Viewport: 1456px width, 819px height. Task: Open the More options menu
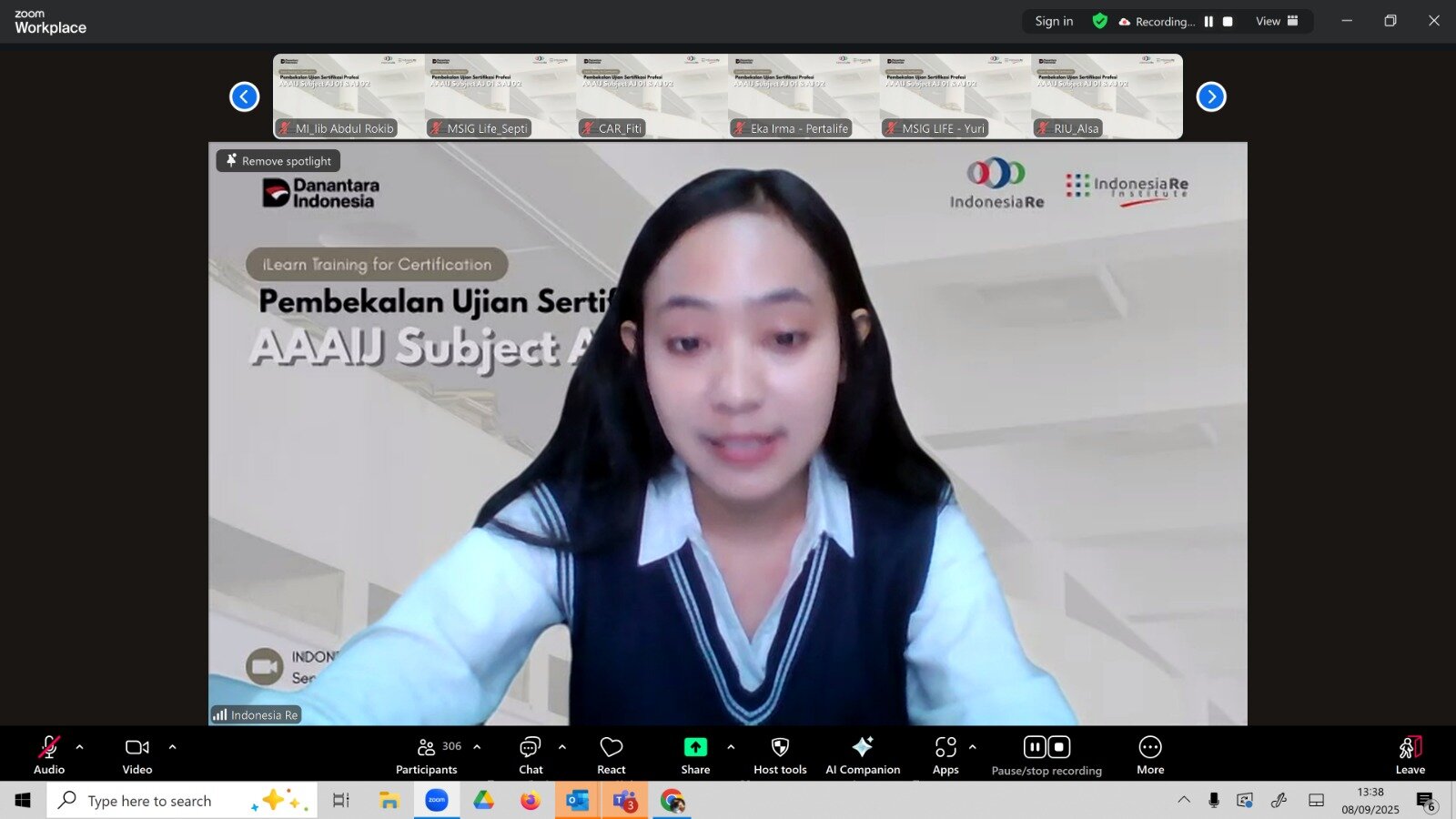(x=1150, y=755)
